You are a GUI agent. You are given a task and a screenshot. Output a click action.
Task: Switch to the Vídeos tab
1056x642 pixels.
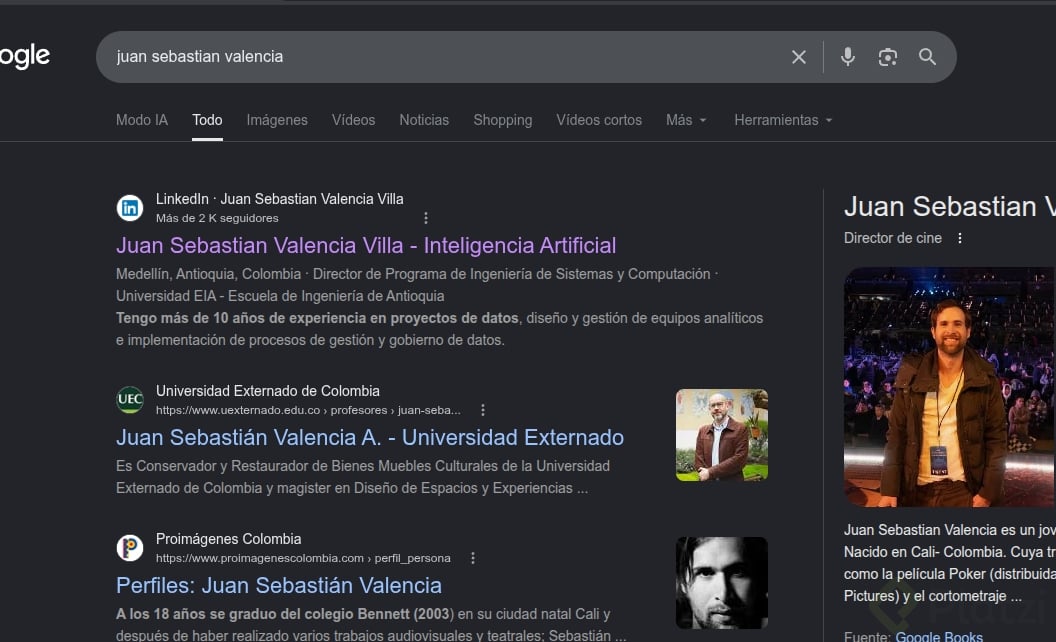click(x=354, y=120)
